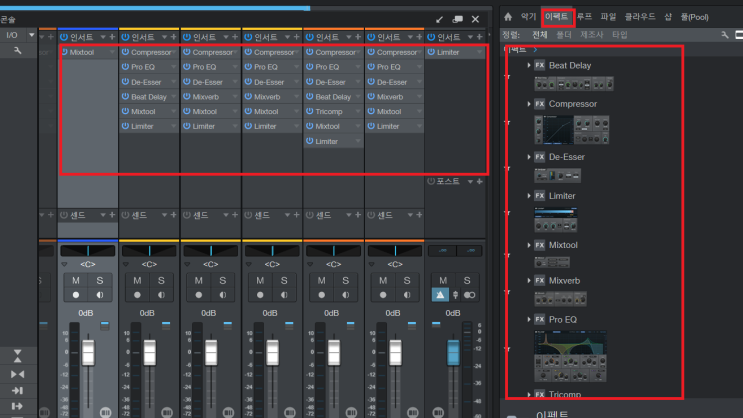Screen dimensions: 743x418
Task: Bypass Limiter on main output channel
Action: (x=431, y=52)
